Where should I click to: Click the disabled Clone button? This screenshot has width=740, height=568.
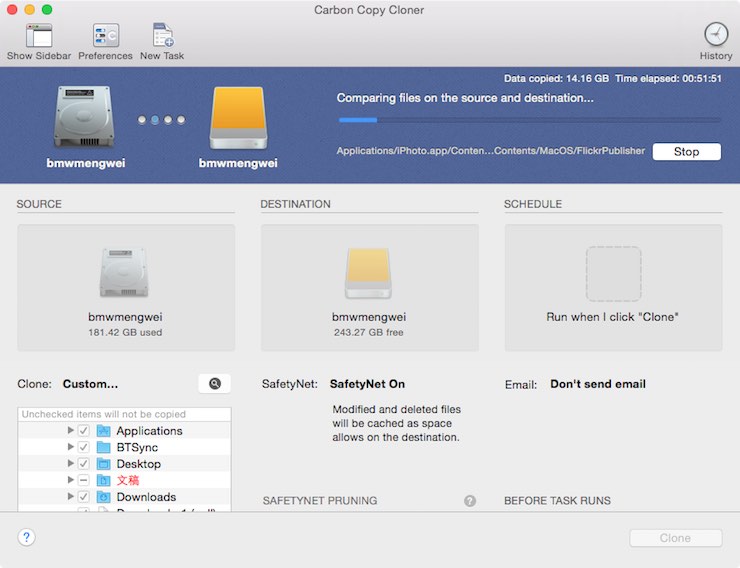tap(675, 538)
